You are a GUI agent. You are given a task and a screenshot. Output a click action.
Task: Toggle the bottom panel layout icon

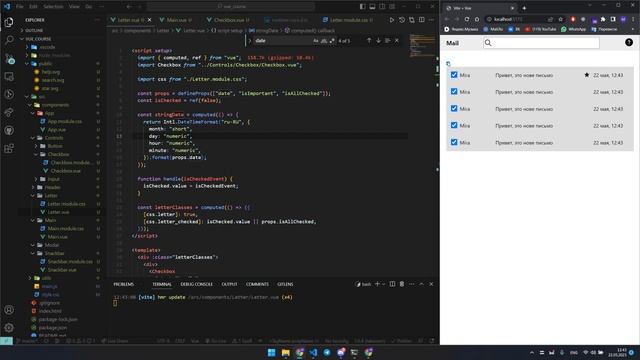click(372, 7)
